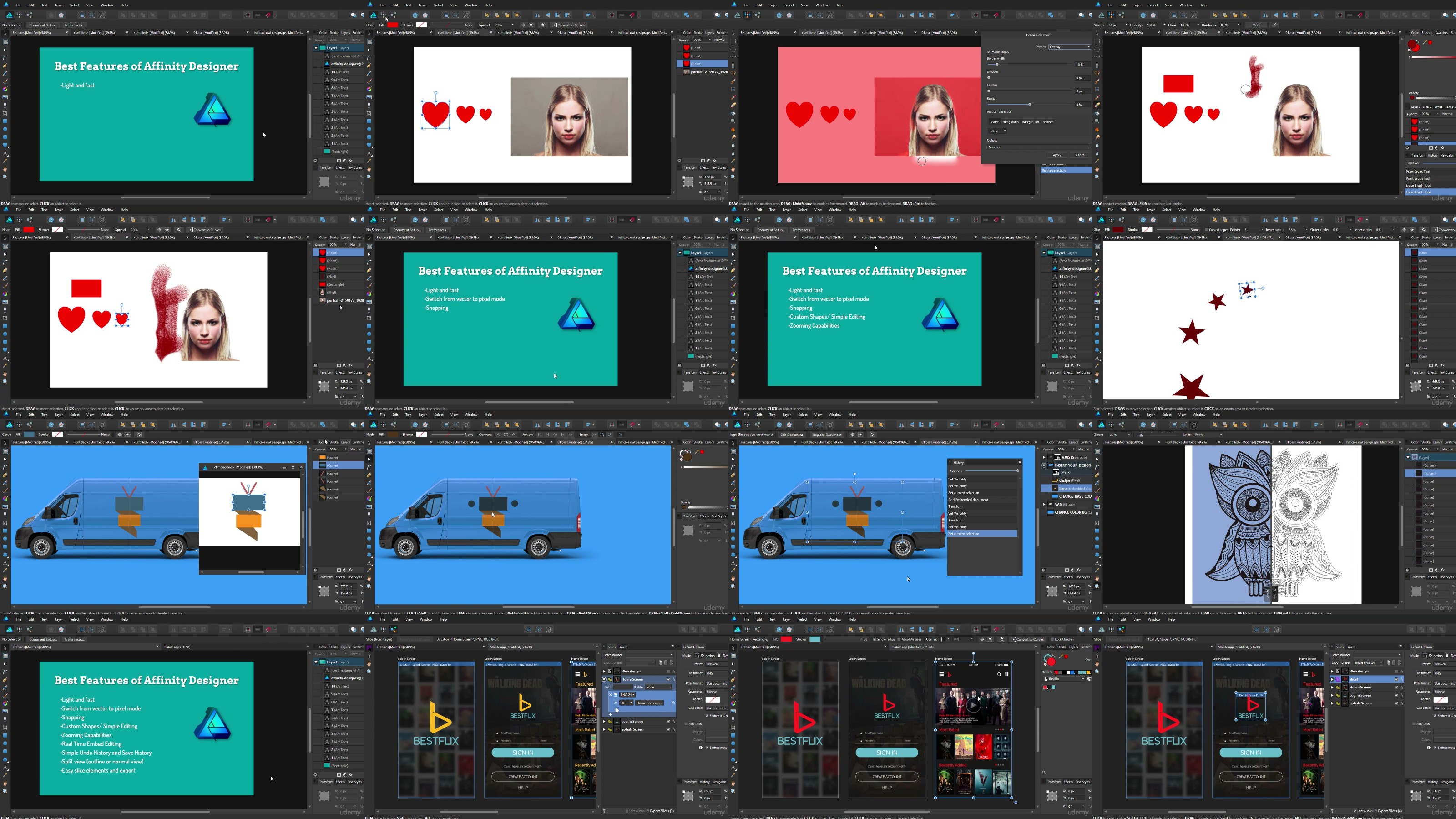Select Add Embedded document history entry
1456x819 pixels.
[968, 500]
